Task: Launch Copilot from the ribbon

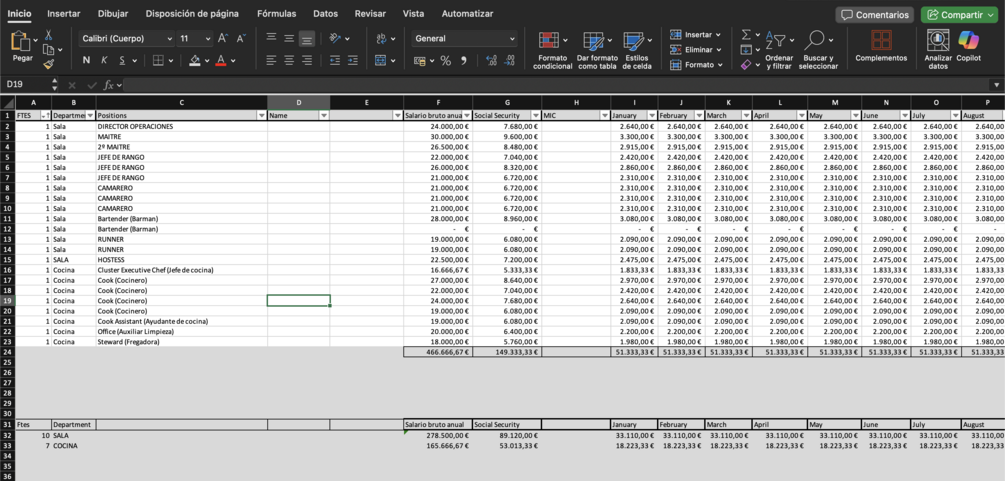Action: tap(968, 46)
